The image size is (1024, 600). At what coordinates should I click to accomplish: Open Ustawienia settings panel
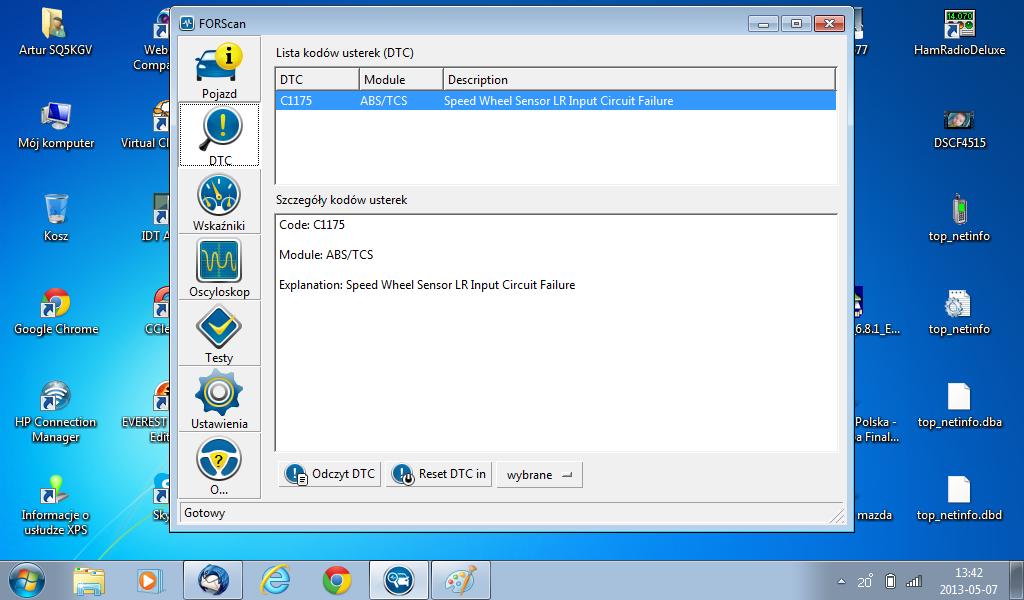tap(219, 399)
